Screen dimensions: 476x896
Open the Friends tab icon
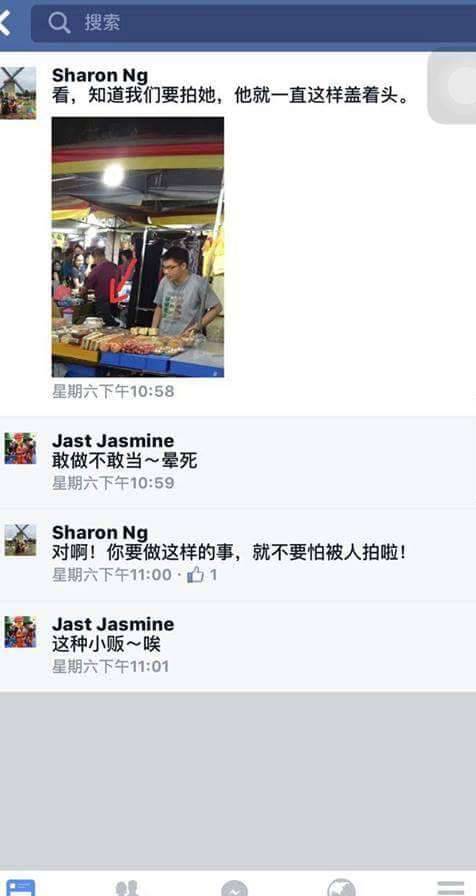(127, 888)
